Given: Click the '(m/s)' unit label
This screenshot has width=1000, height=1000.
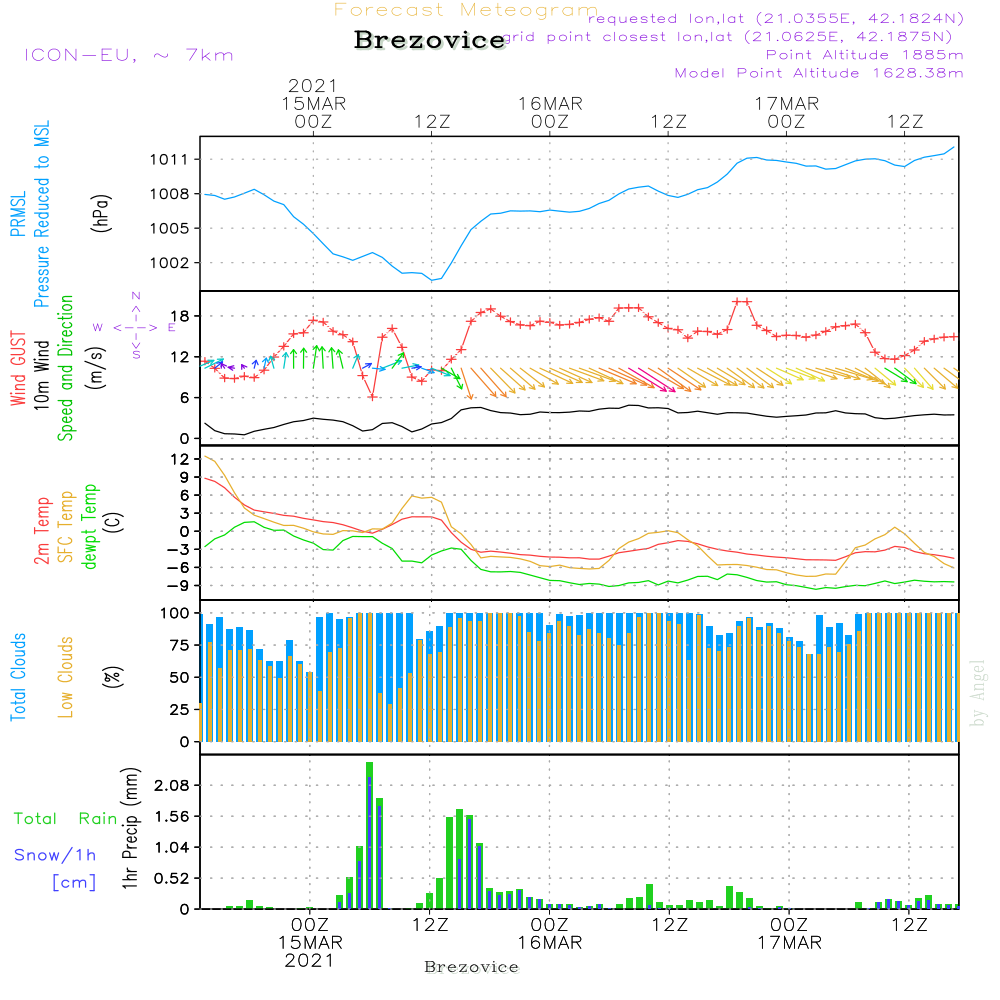Looking at the screenshot, I should (96, 368).
